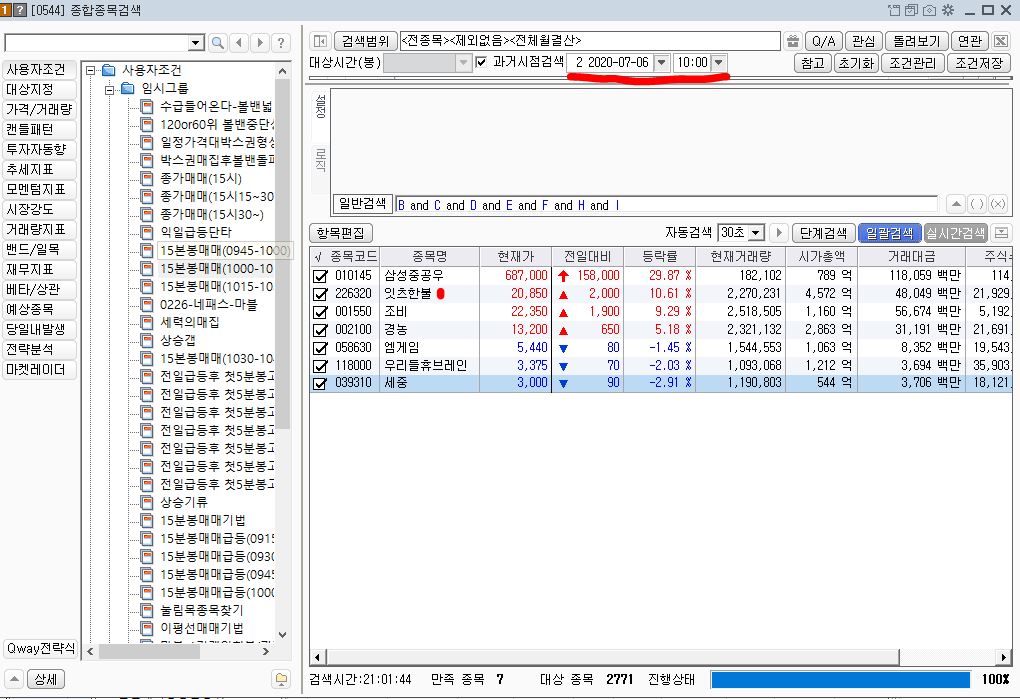Click the folder icon below tree panel
This screenshot has width=1020, height=699.
(x=281, y=679)
